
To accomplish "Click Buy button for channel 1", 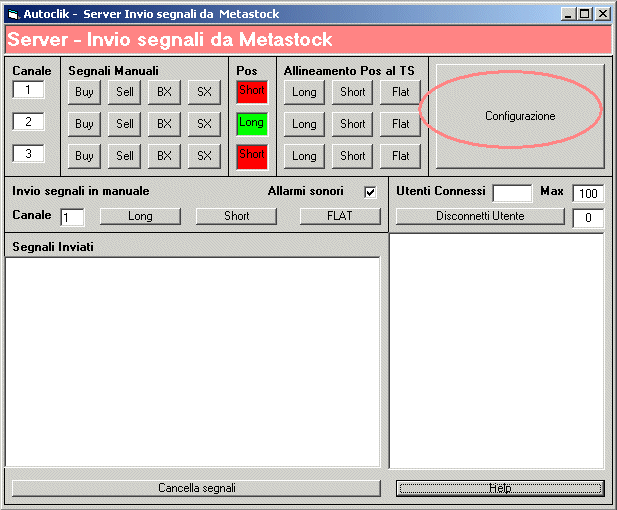I will click(x=84, y=92).
